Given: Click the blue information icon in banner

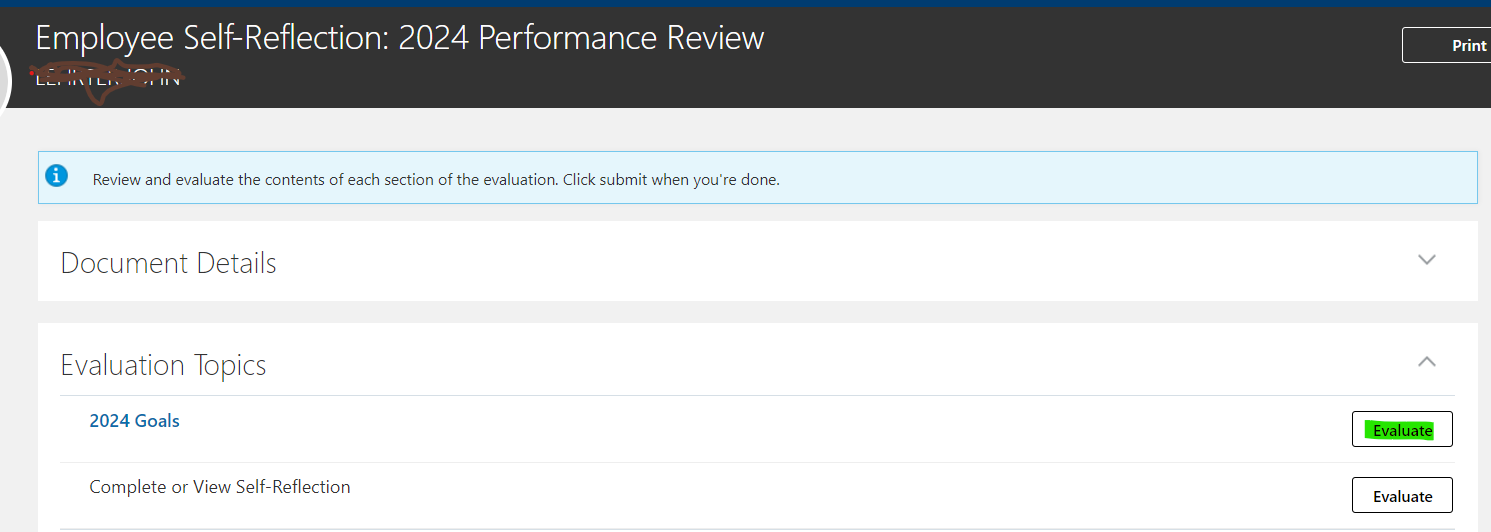Looking at the screenshot, I should (57, 177).
